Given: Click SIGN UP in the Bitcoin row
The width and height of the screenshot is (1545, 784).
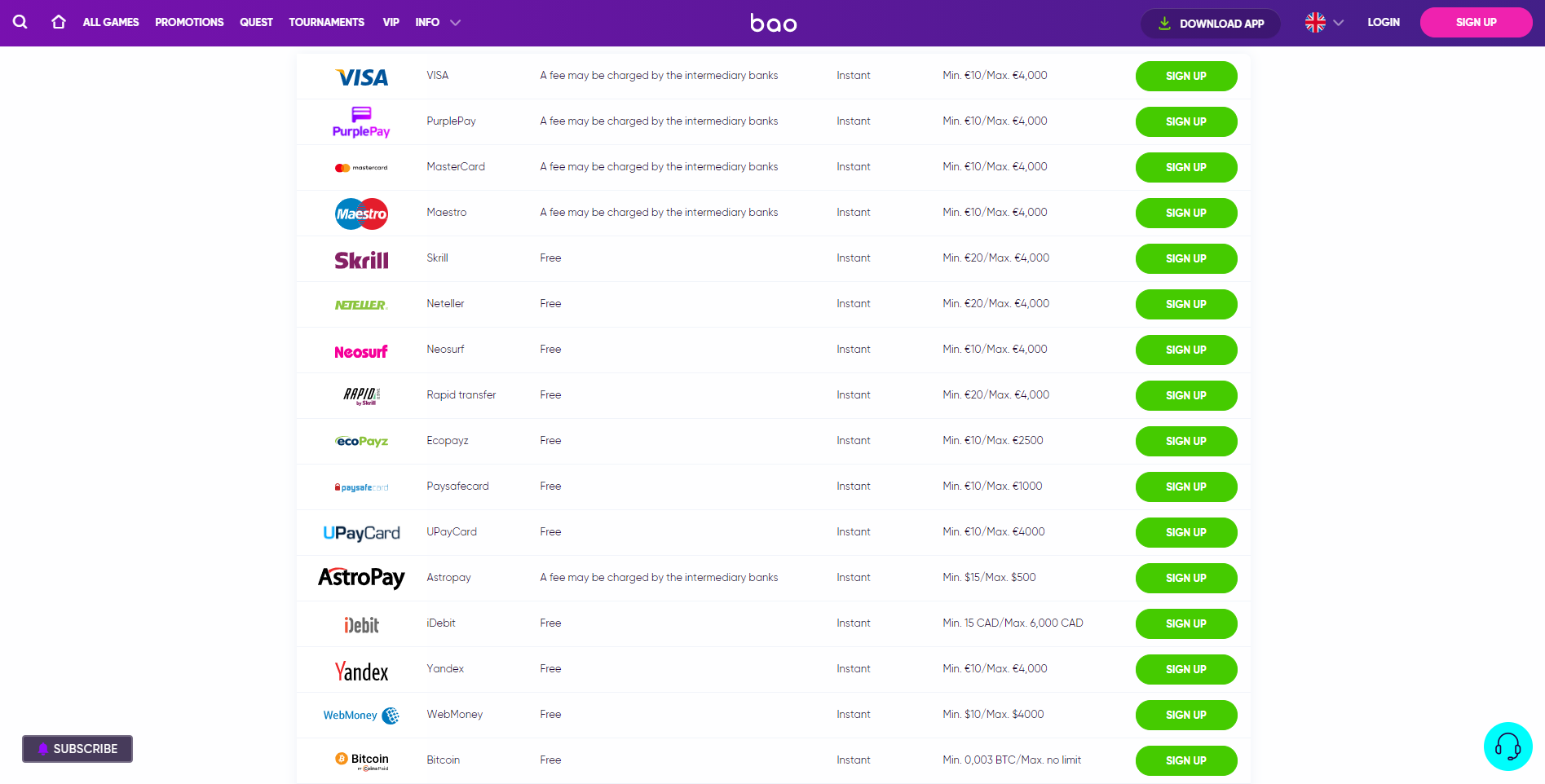Looking at the screenshot, I should click(x=1186, y=760).
